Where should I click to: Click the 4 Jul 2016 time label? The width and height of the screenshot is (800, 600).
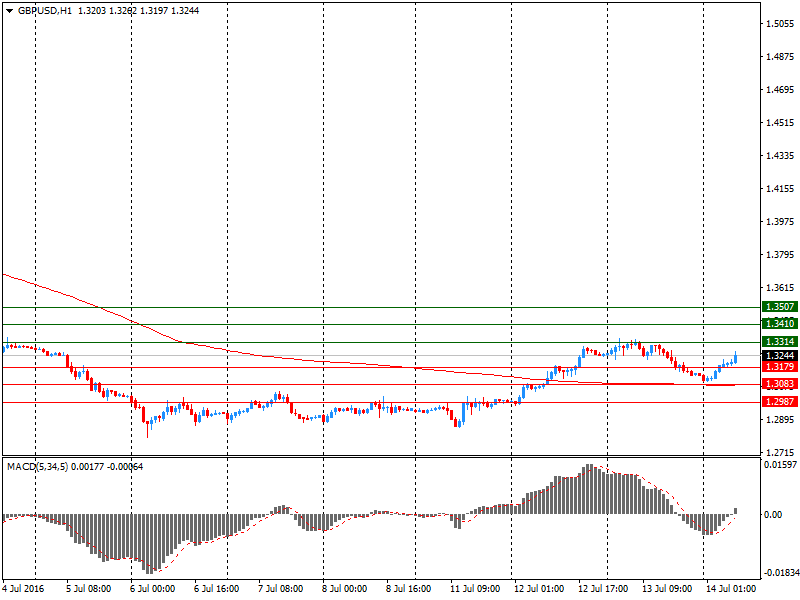(x=23, y=589)
